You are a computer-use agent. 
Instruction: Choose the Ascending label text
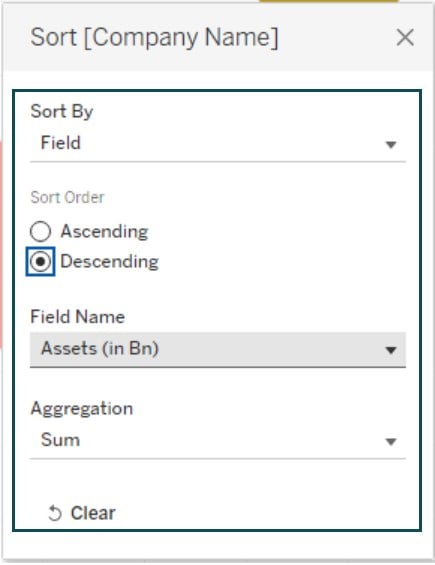click(105, 231)
